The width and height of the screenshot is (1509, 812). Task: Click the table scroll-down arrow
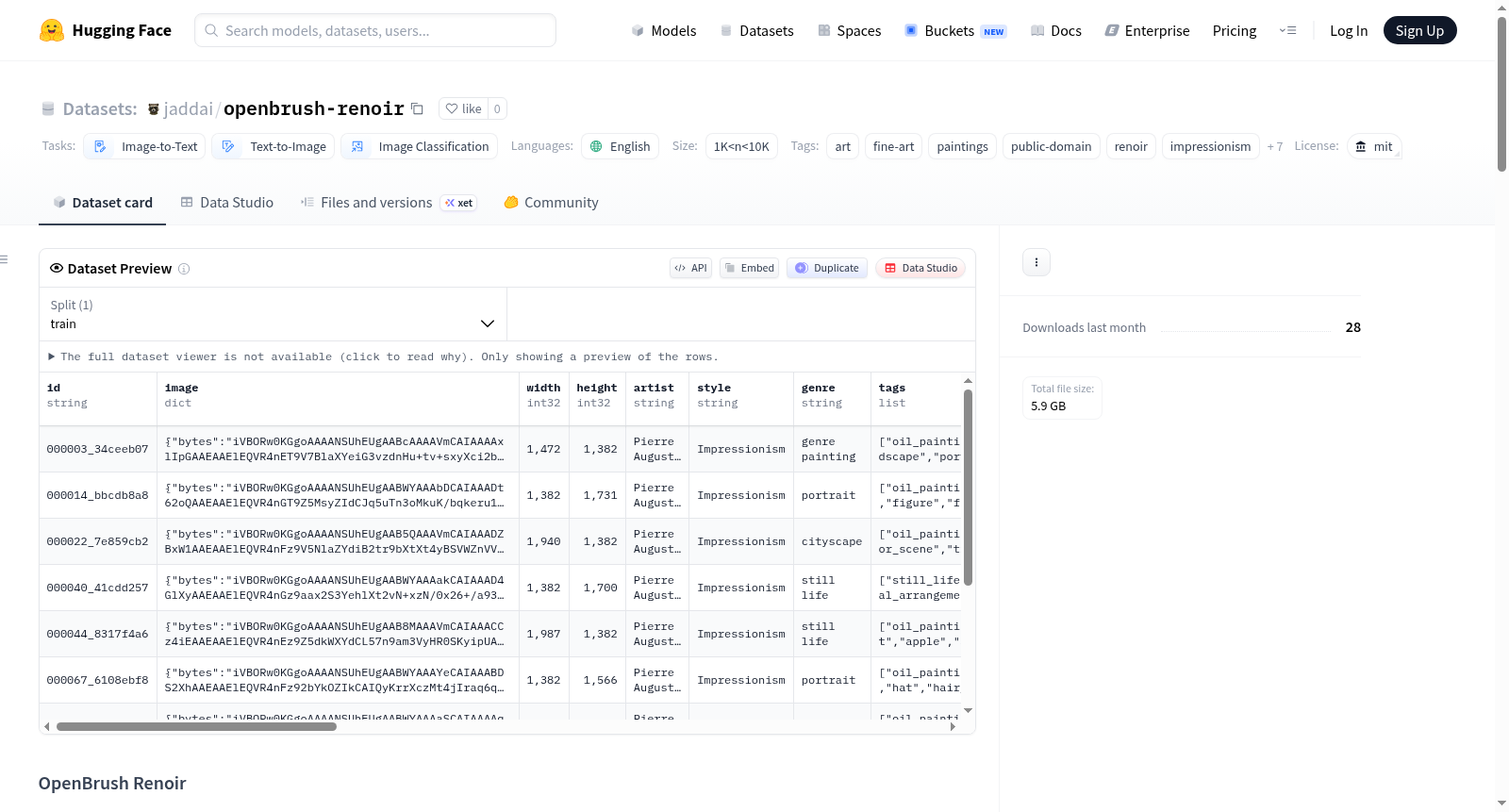tap(968, 710)
